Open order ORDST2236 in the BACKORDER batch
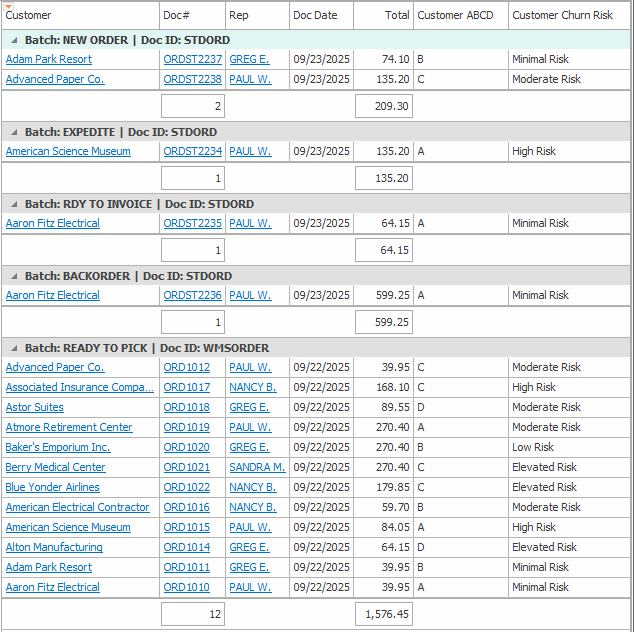Screen dimensions: 634x632 192,295
